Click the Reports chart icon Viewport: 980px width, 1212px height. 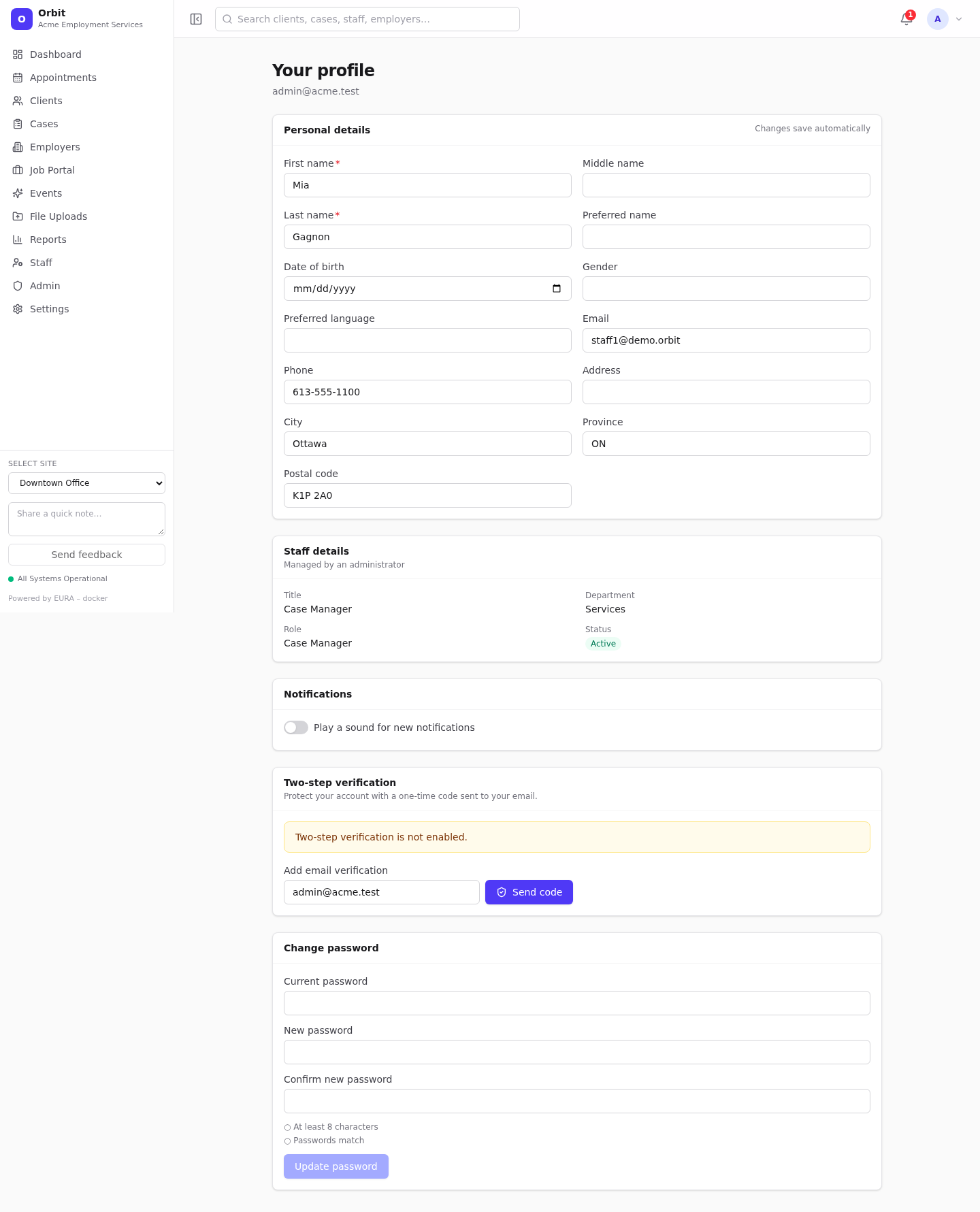(18, 240)
